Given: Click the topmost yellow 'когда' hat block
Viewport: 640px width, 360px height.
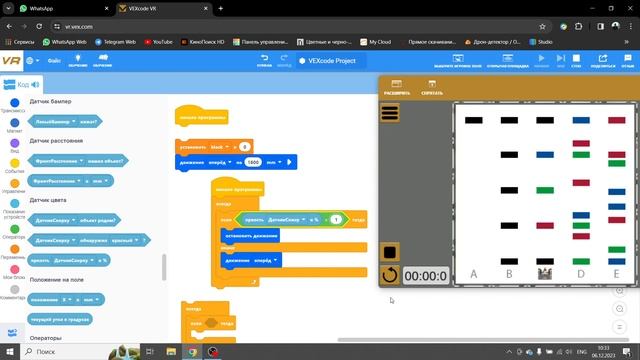Looking at the screenshot, I should point(201,116).
